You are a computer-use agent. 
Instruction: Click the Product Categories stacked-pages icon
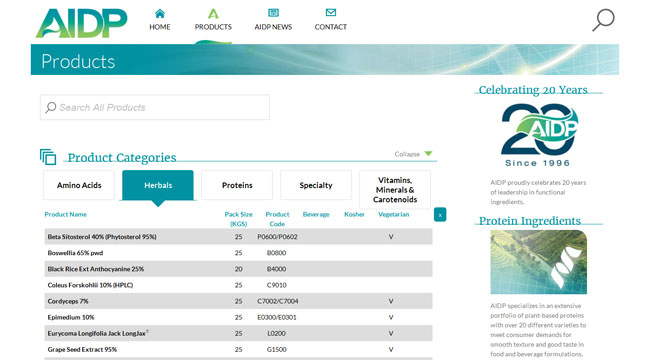click(48, 157)
